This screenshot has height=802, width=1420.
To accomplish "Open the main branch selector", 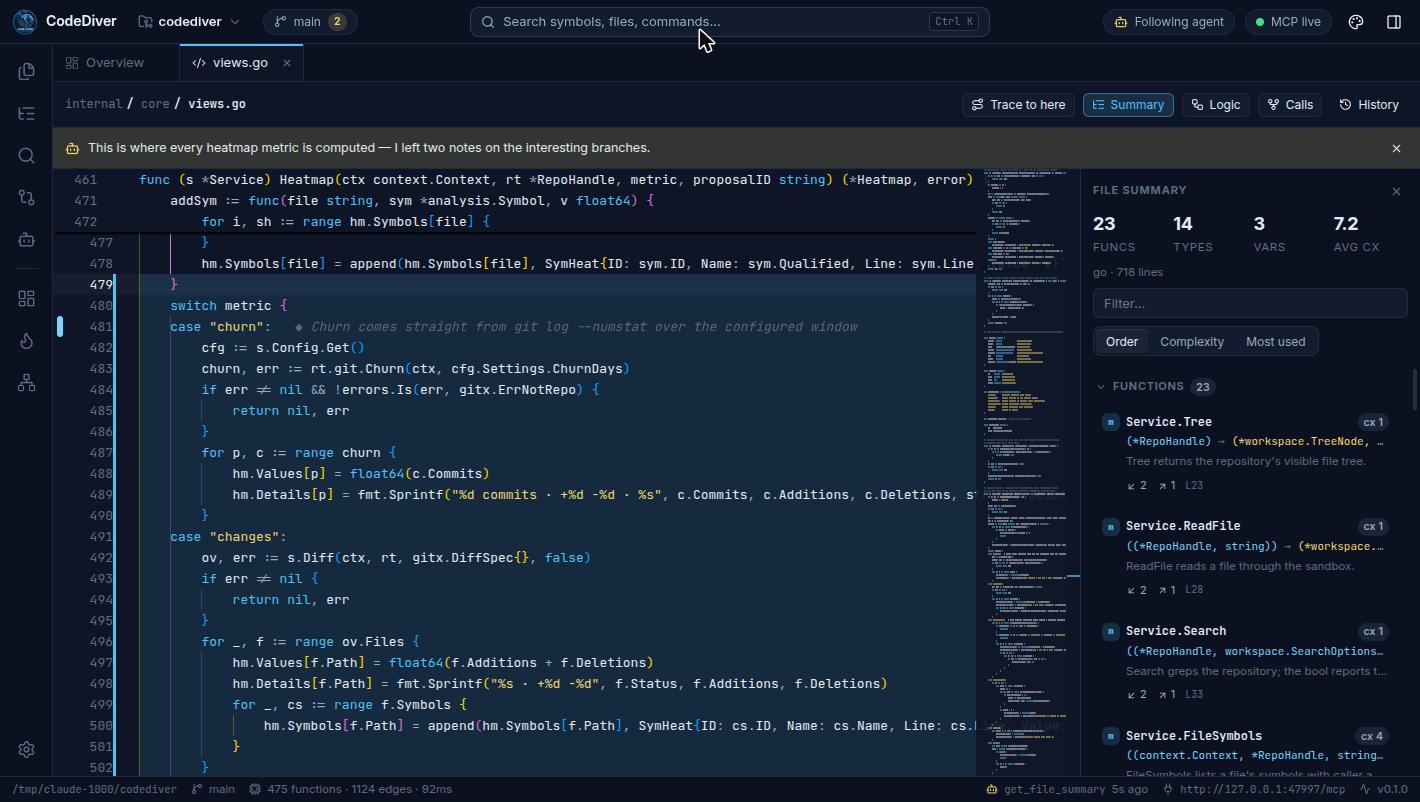I will [310, 21].
